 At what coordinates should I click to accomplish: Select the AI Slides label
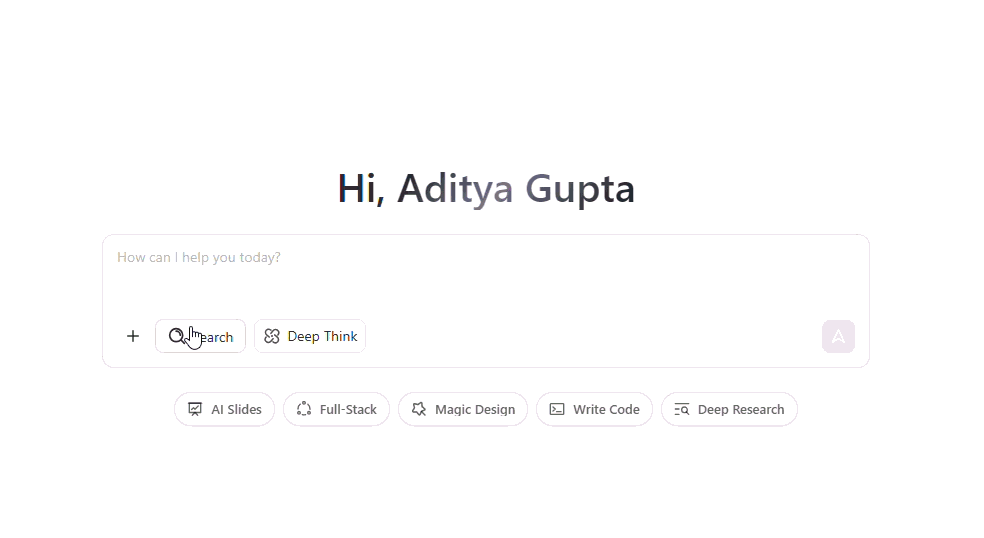pos(236,409)
